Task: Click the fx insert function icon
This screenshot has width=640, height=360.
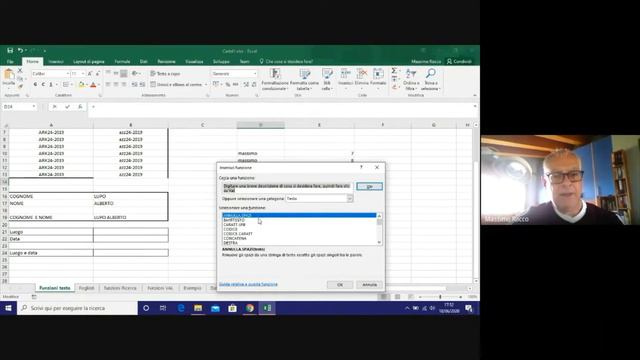Action: pos(80,107)
